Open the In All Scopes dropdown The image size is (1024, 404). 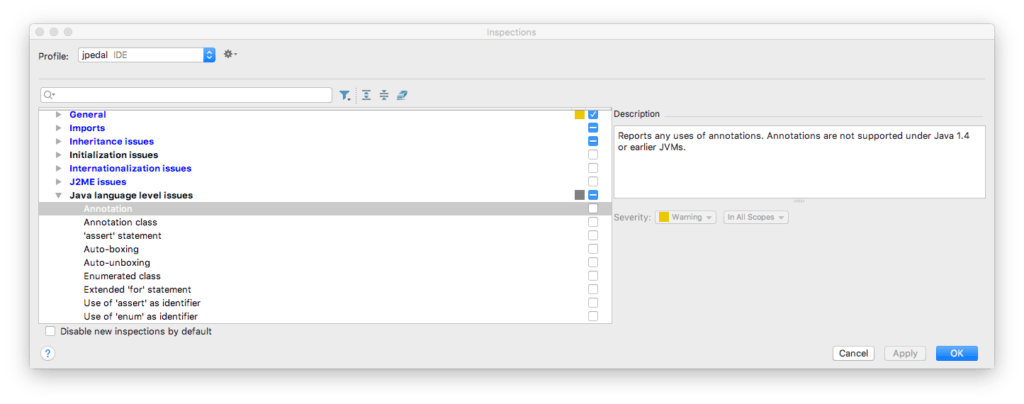tap(755, 217)
